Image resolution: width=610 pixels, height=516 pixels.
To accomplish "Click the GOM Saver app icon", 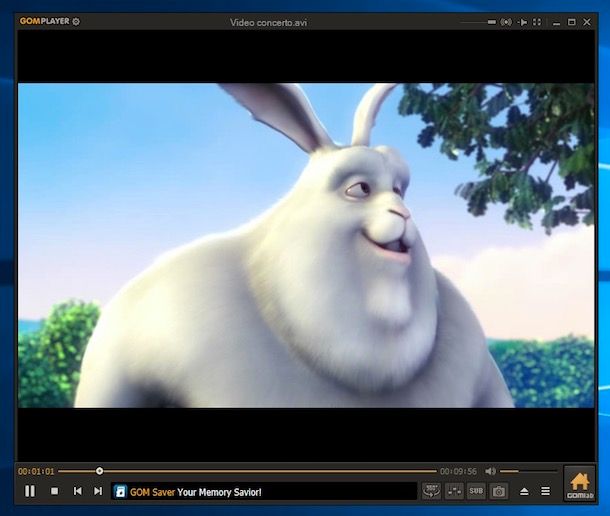I will (120, 492).
